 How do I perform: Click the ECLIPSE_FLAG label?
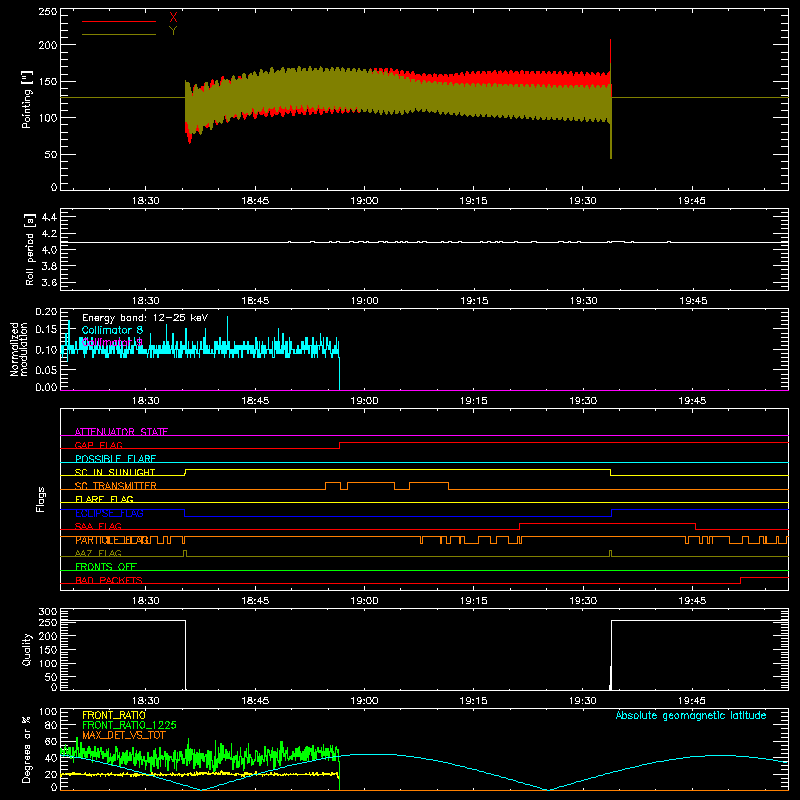click(x=109, y=513)
